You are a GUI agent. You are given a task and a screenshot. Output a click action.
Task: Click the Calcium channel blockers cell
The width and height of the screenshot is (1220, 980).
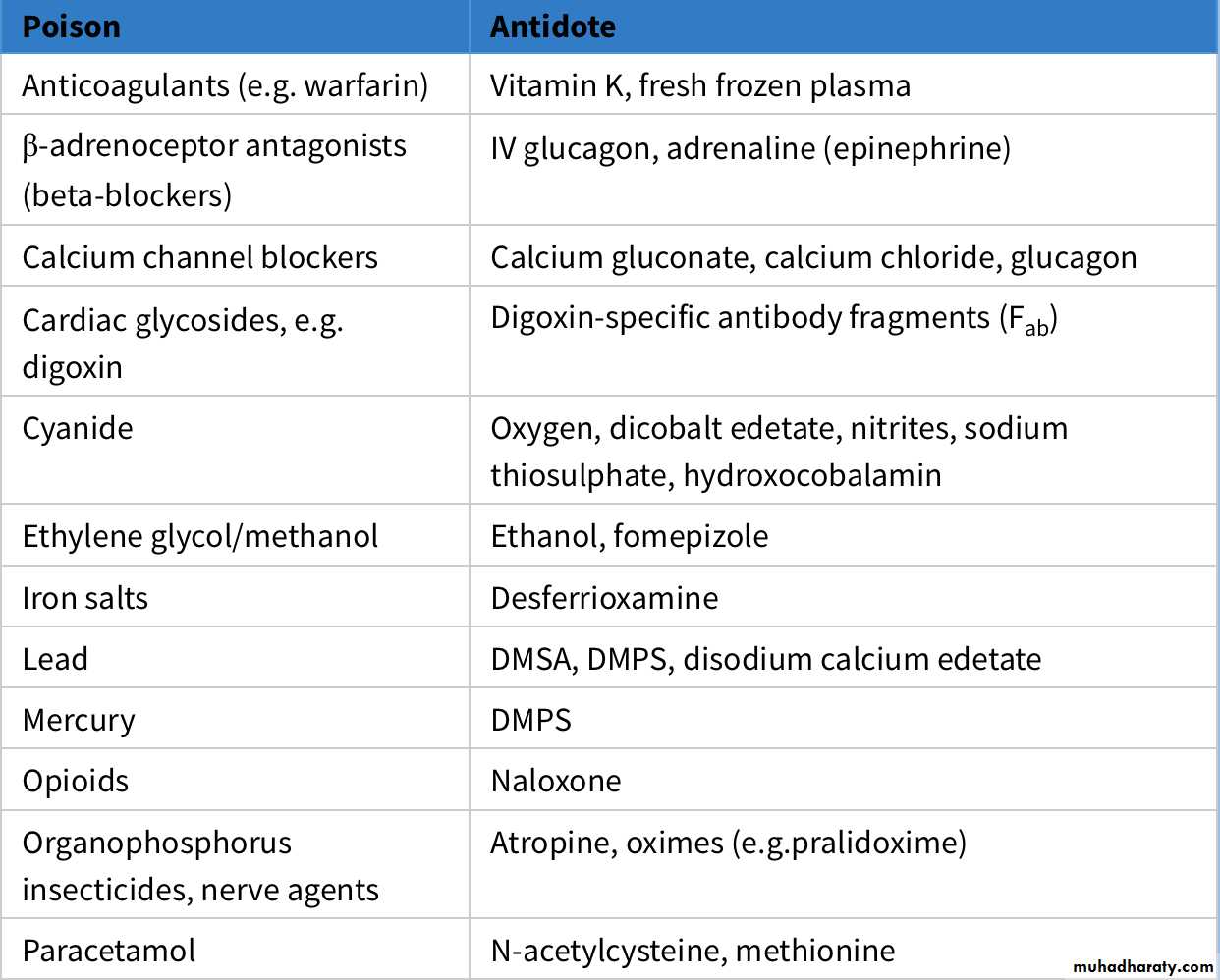pyautogui.click(x=200, y=257)
